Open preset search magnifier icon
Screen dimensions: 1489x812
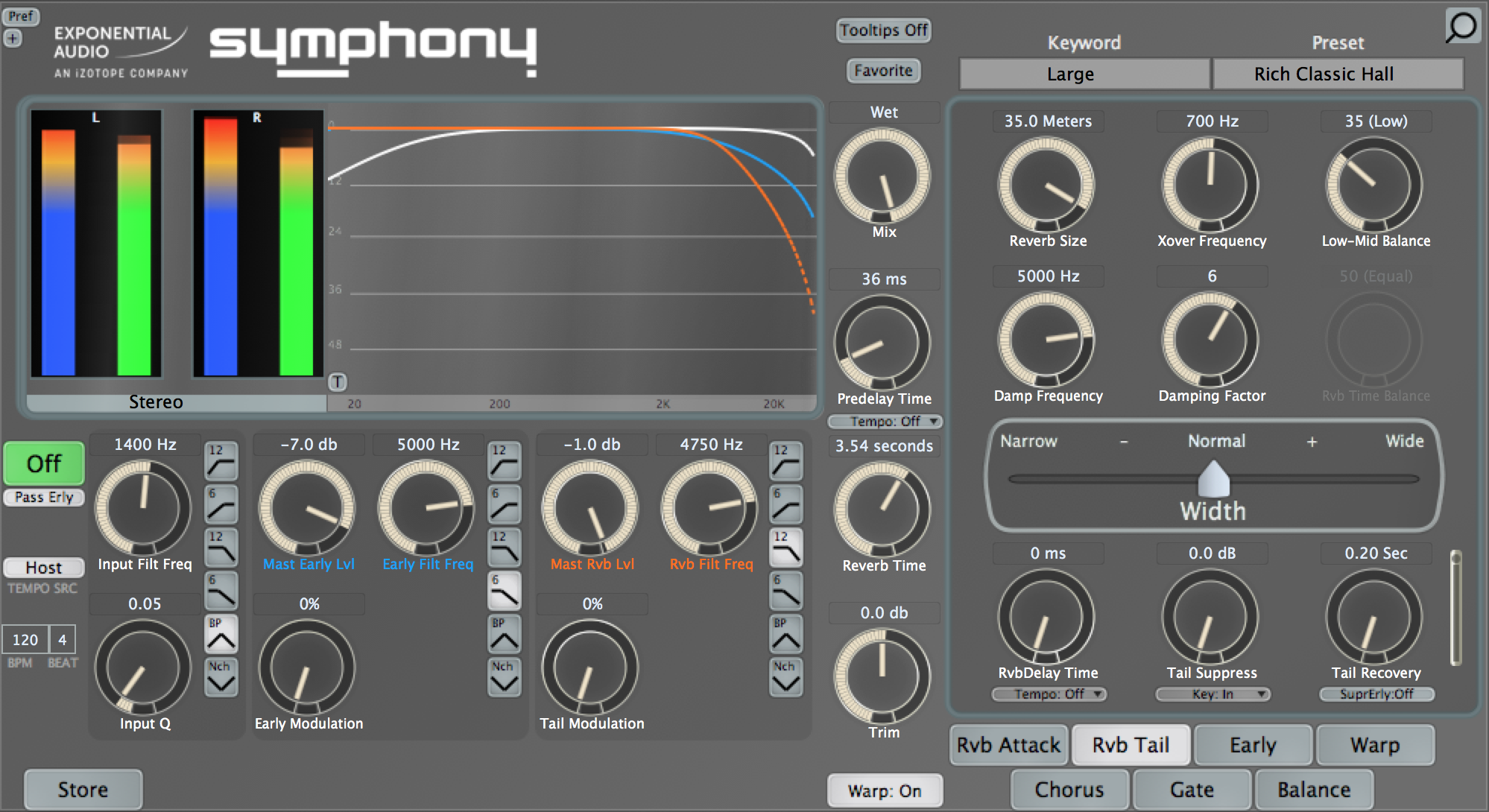pos(1461,27)
